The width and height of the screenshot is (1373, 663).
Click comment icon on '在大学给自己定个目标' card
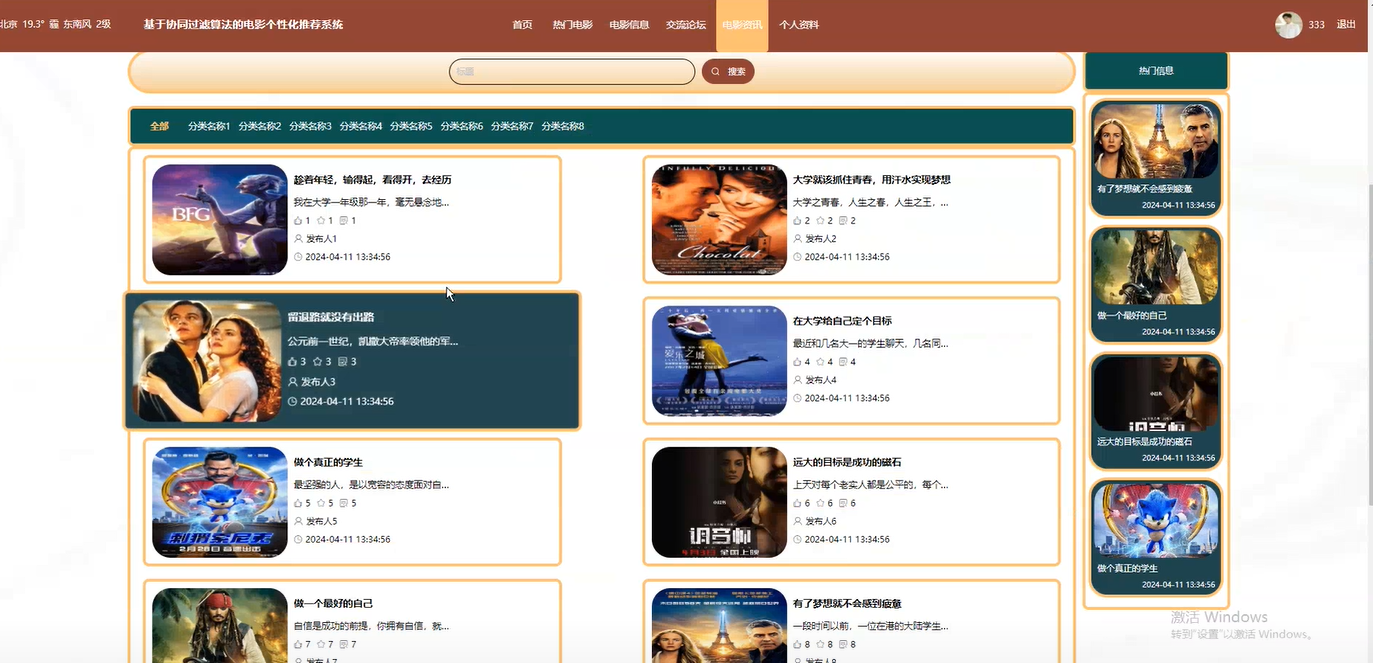point(843,362)
